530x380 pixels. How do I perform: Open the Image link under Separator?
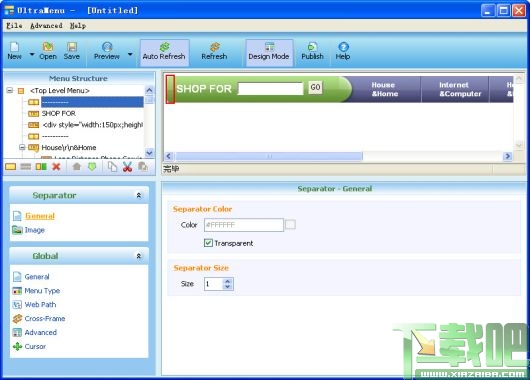(x=34, y=230)
